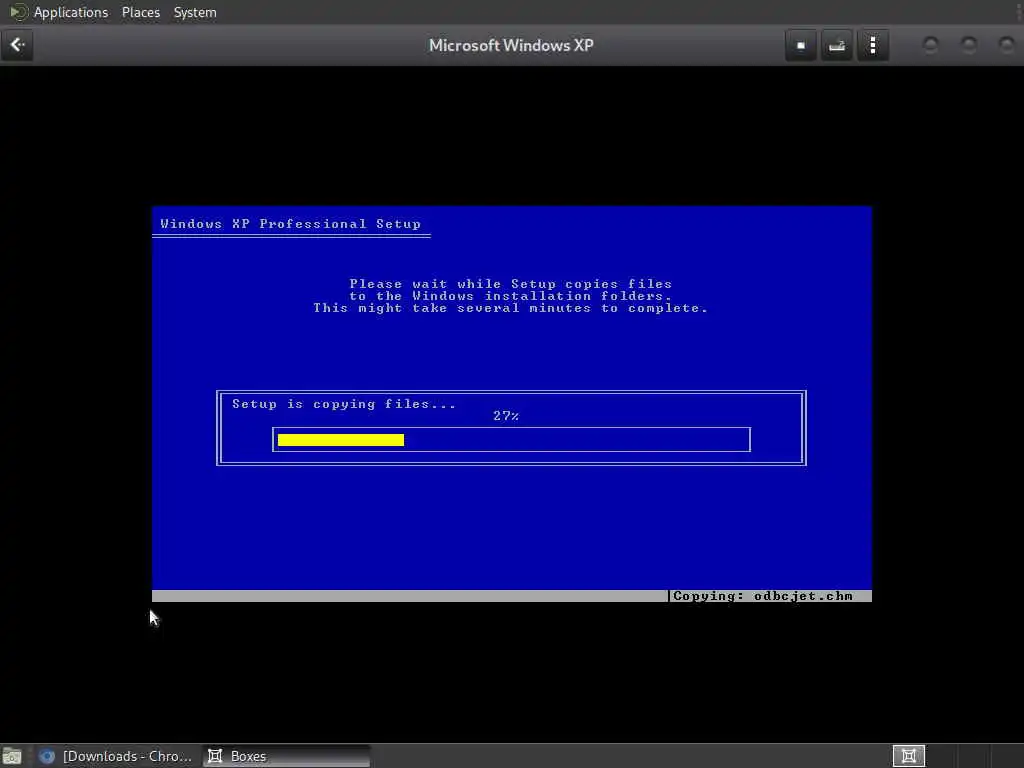Click the 27% progress text
This screenshot has height=768, width=1024.
506,416
